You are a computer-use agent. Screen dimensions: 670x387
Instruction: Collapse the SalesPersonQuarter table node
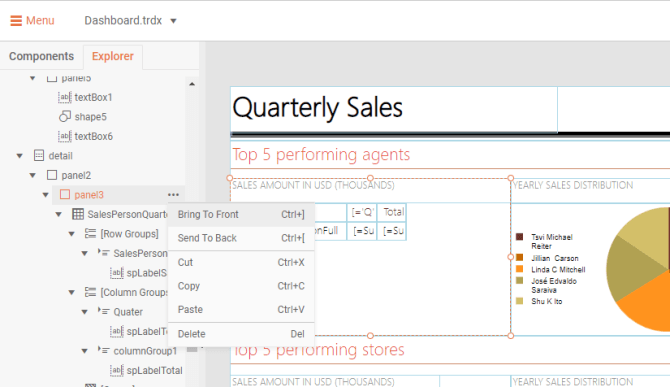coord(59,214)
